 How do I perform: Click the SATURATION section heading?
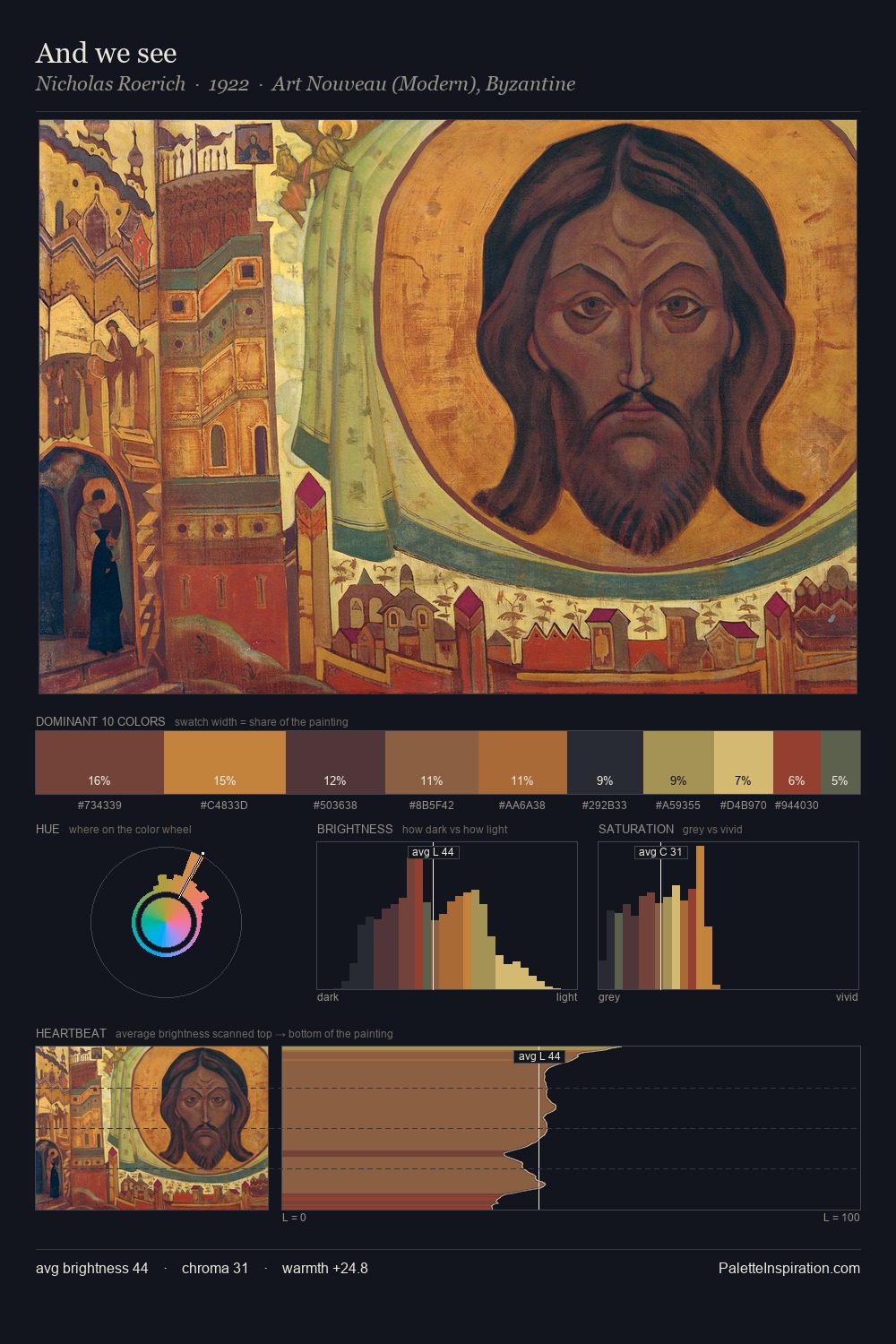pyautogui.click(x=636, y=829)
